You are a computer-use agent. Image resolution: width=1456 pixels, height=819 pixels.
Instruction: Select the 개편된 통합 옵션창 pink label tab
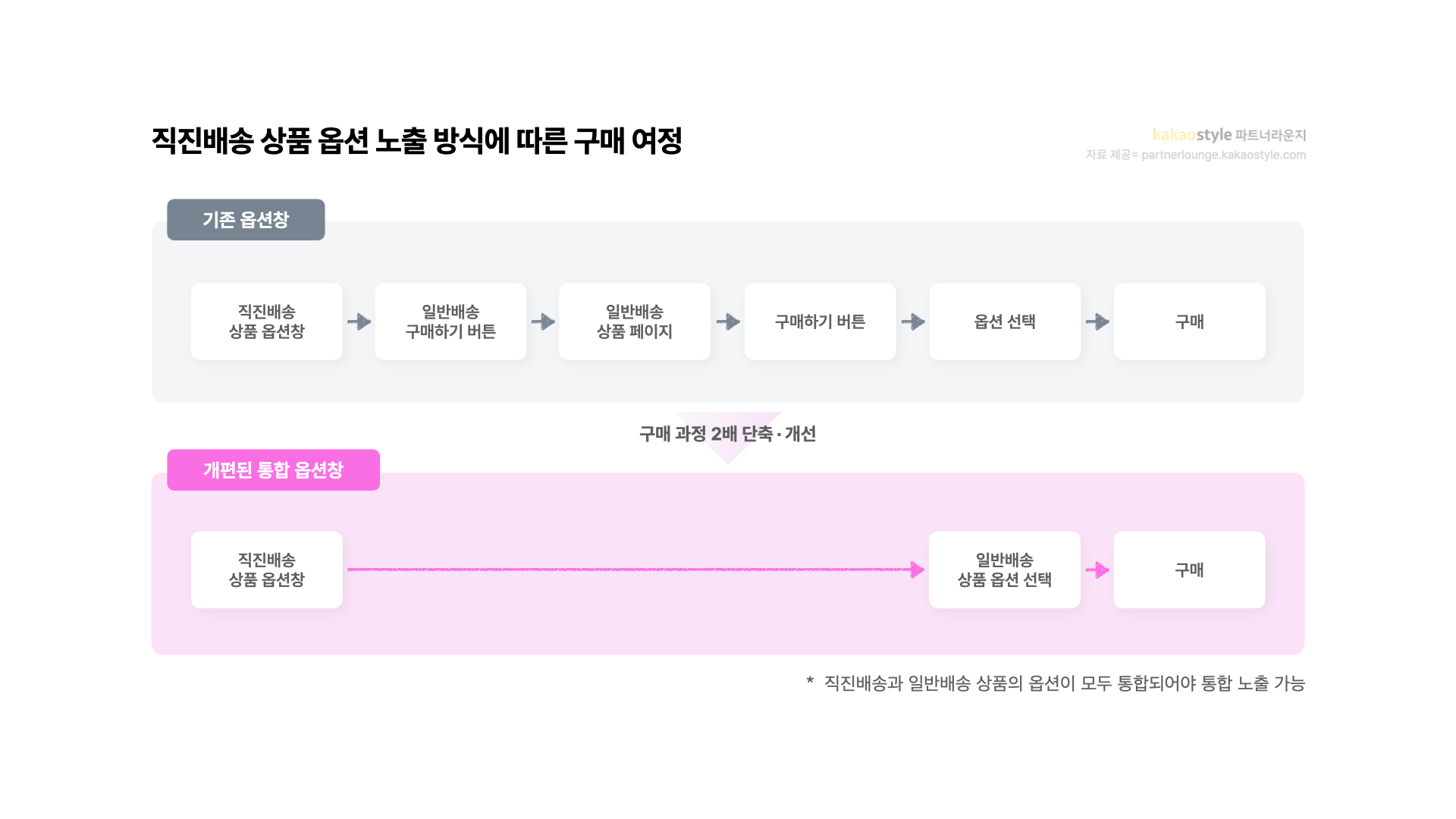click(273, 470)
